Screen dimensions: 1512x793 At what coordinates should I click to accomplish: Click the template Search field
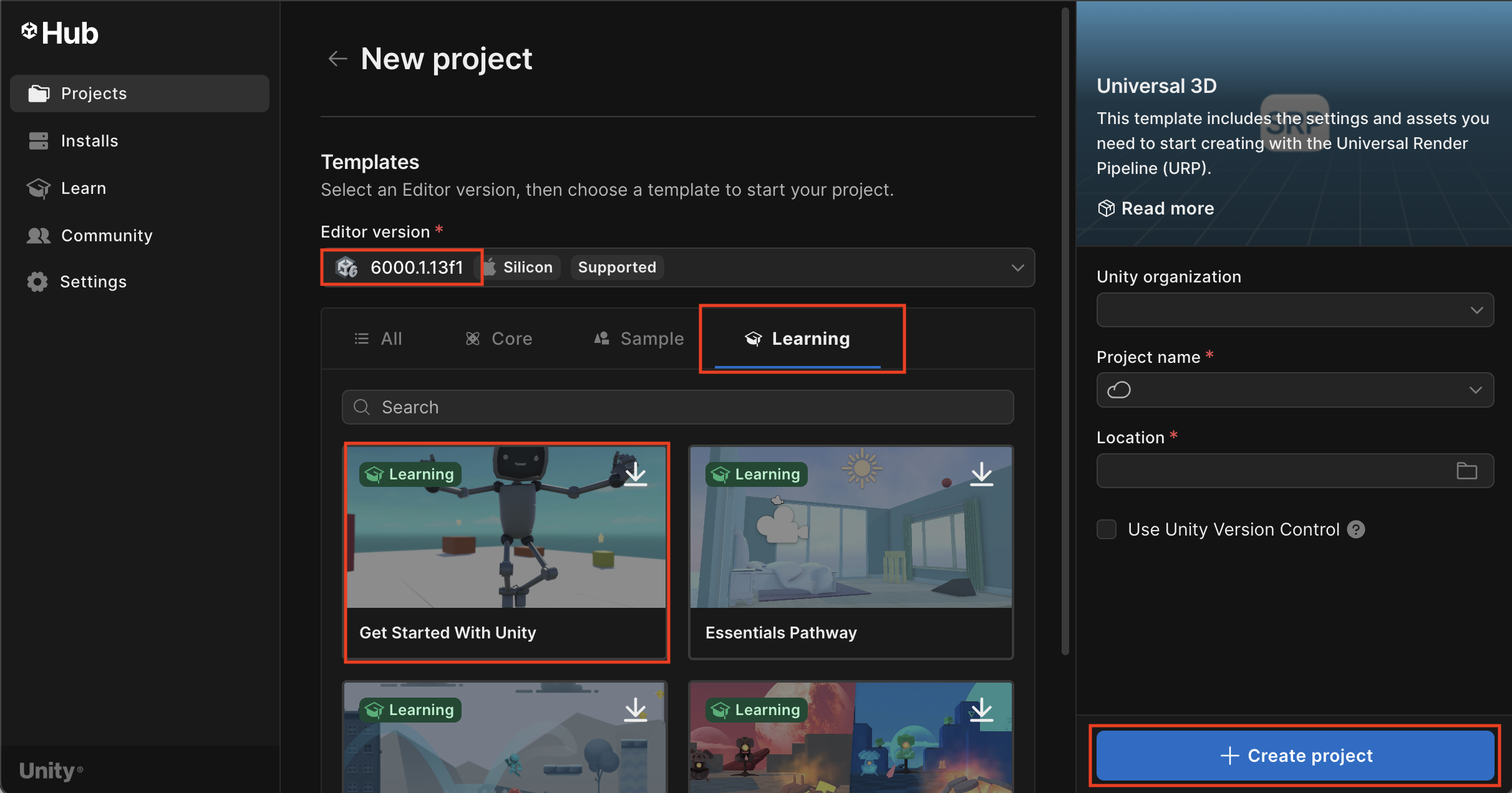click(677, 407)
